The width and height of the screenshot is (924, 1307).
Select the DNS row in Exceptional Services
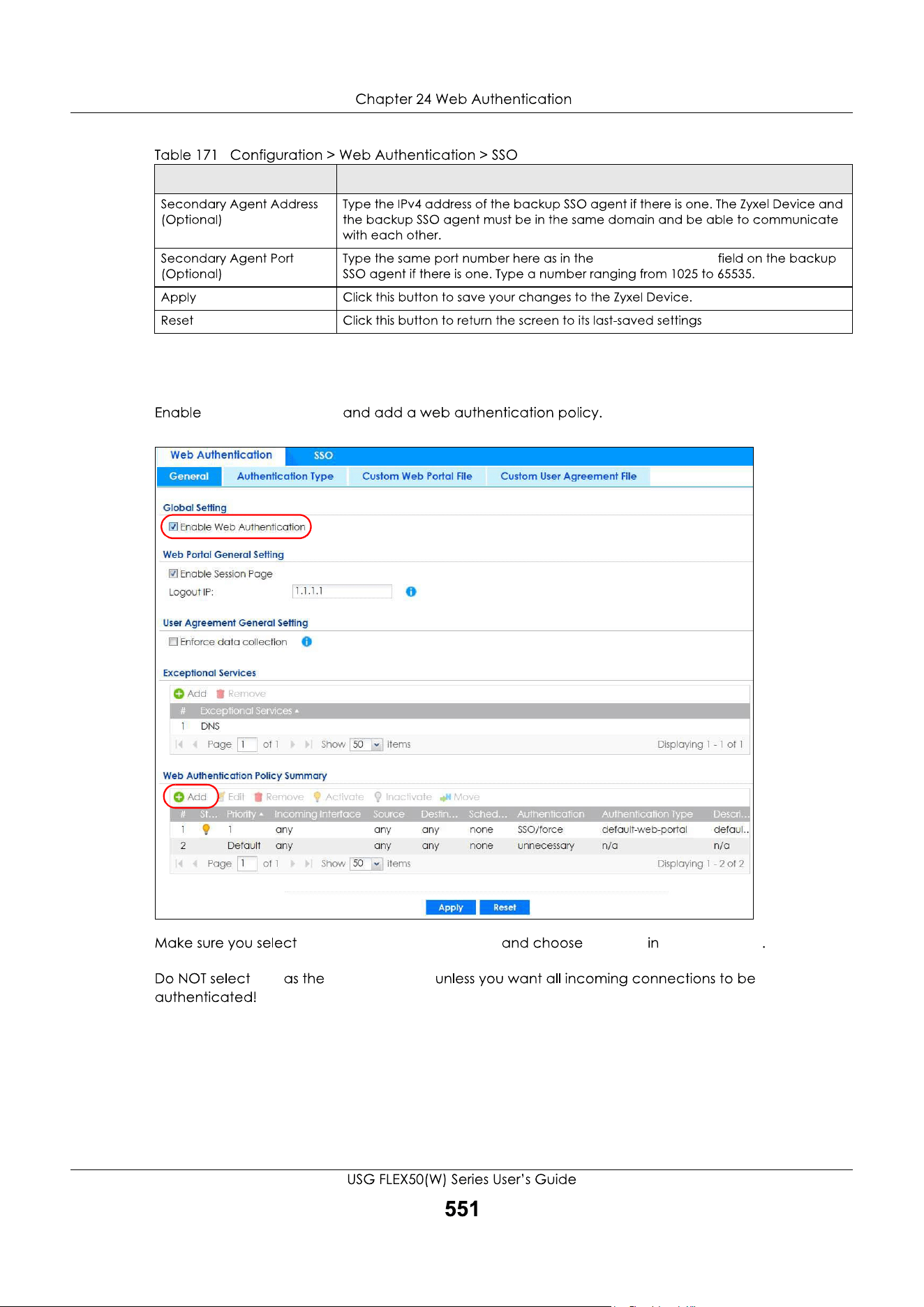460,726
